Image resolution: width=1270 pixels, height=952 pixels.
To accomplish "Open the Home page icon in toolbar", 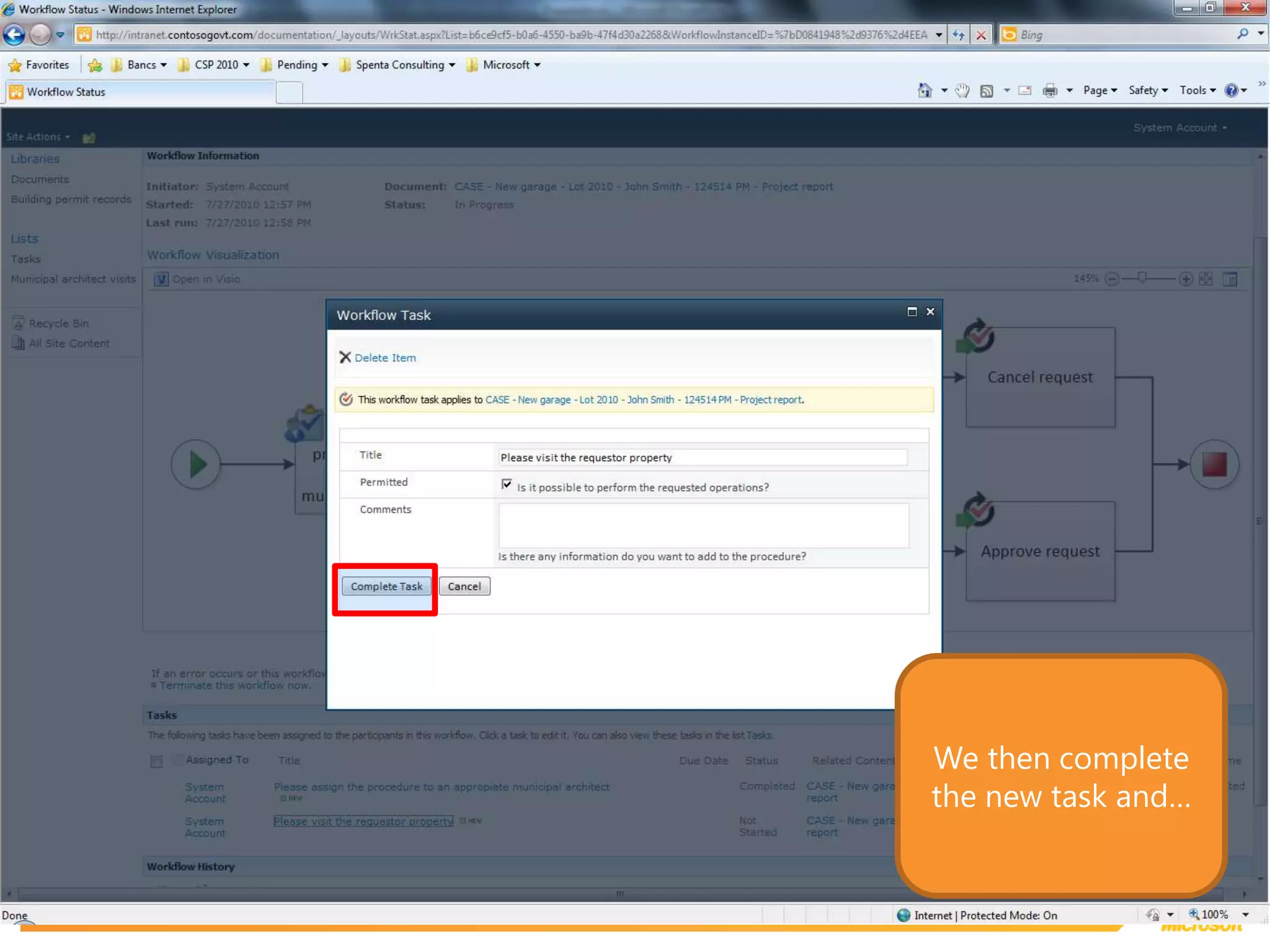I will [924, 90].
